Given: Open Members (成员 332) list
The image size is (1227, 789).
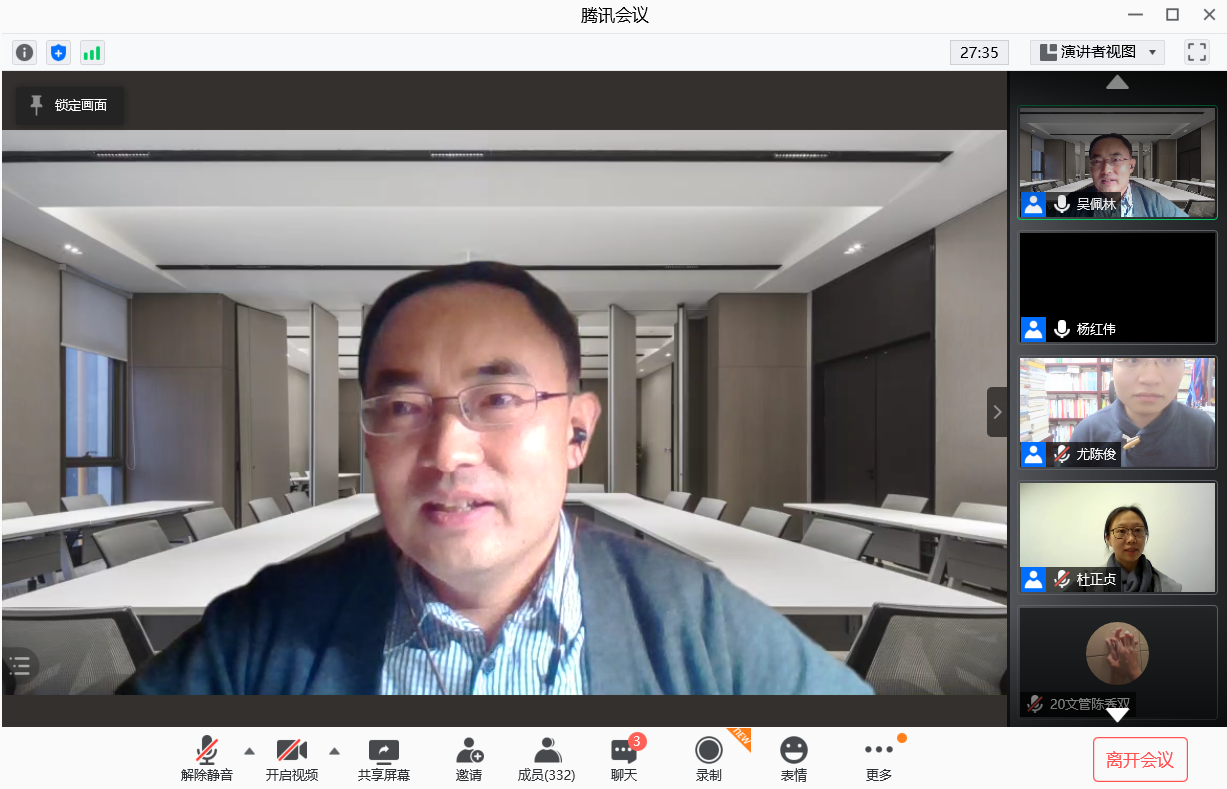Looking at the screenshot, I should coord(546,759).
